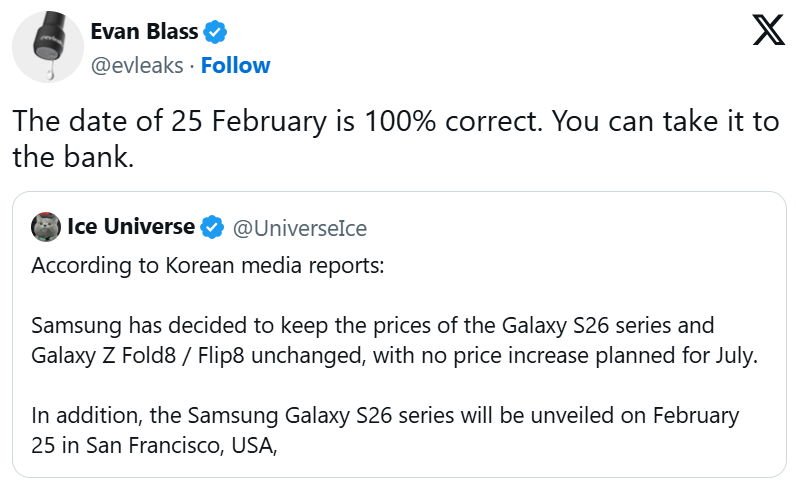Image resolution: width=796 pixels, height=482 pixels.
Task: Click the '25 in San Francisco, USA' line
Action: point(154,445)
